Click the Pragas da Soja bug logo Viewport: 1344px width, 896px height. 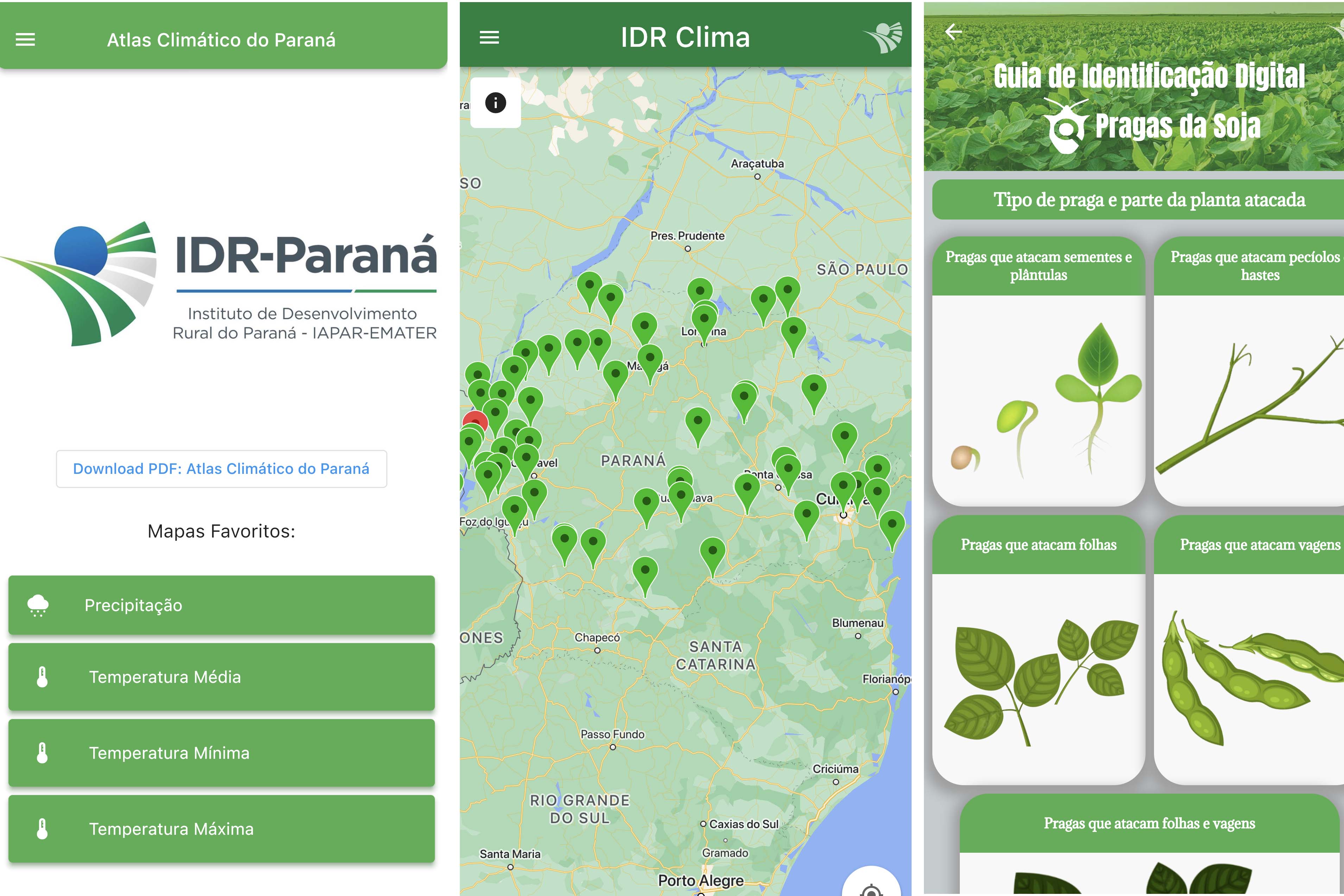coord(1066,126)
